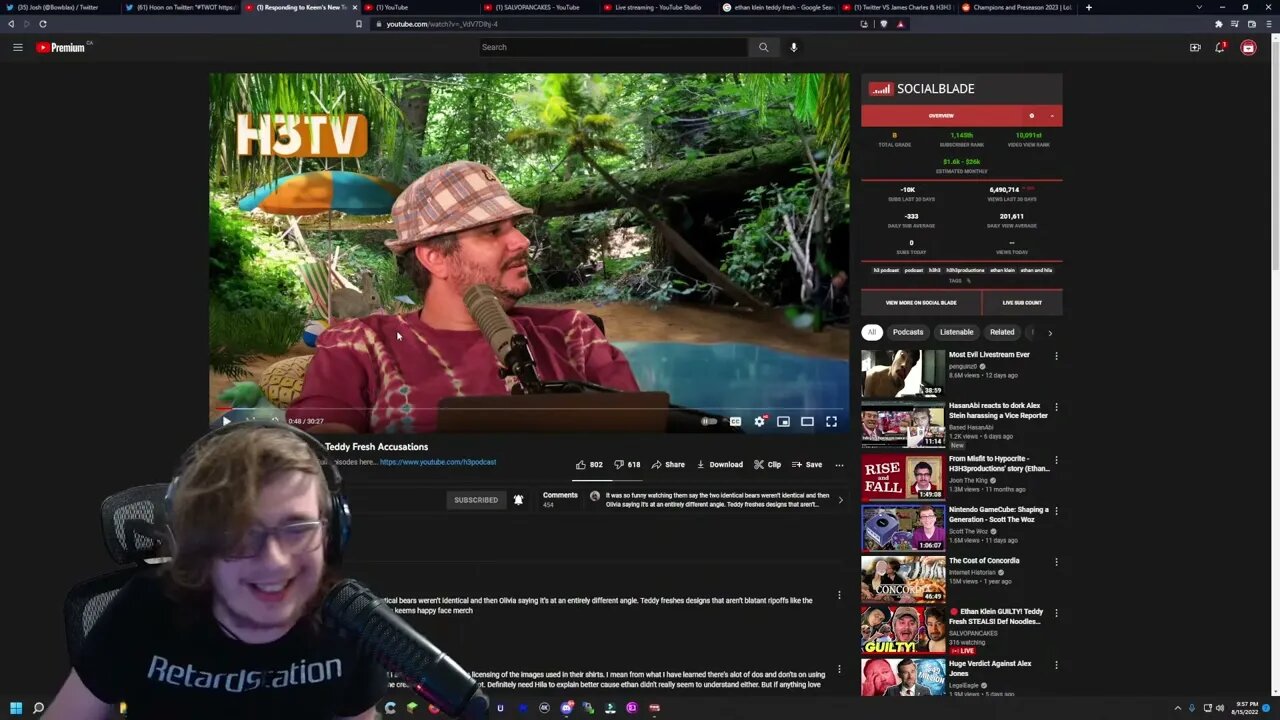
Task: Seek on the video progress bar
Action: click(529, 408)
